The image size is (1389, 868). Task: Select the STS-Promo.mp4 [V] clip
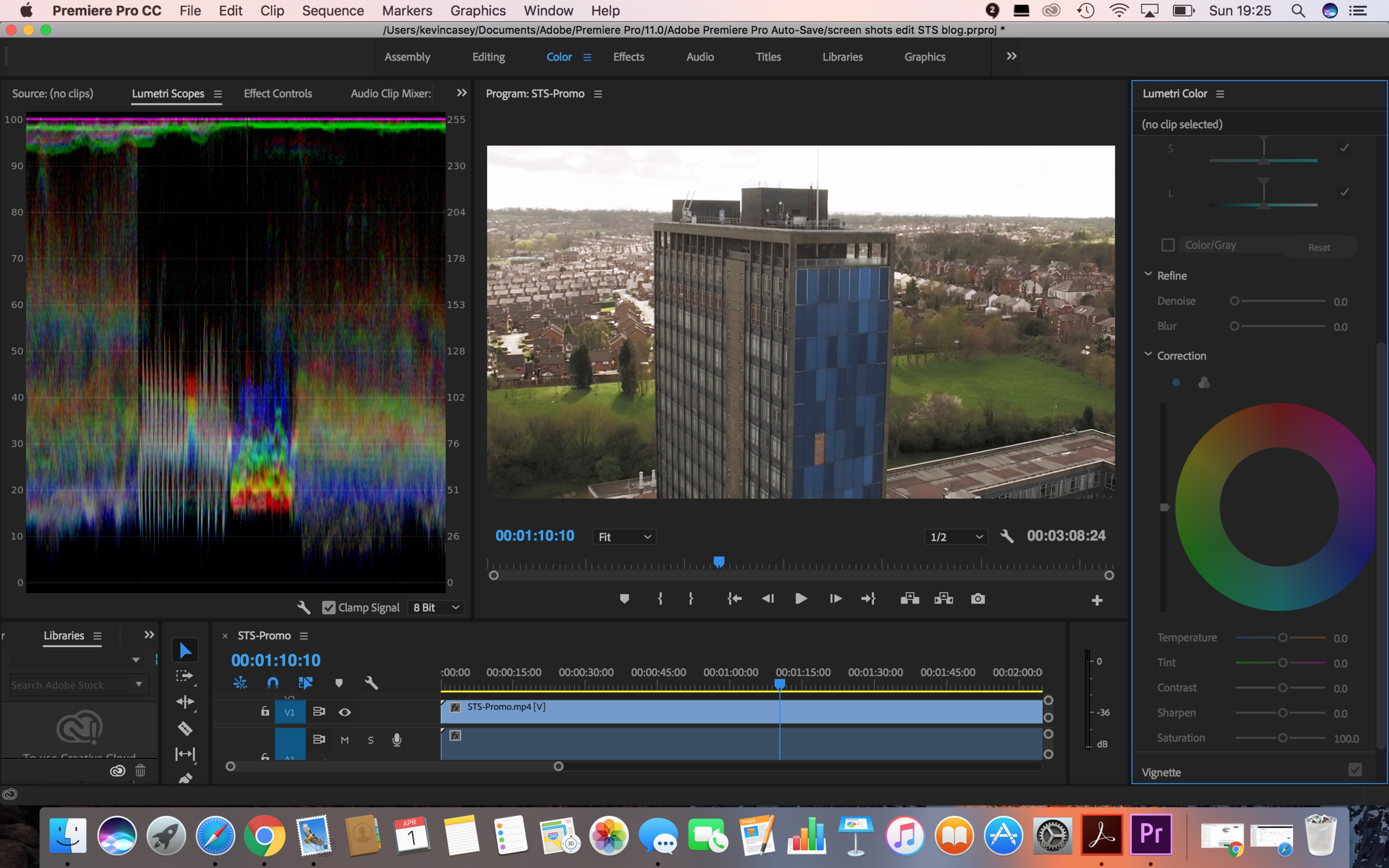[741, 711]
